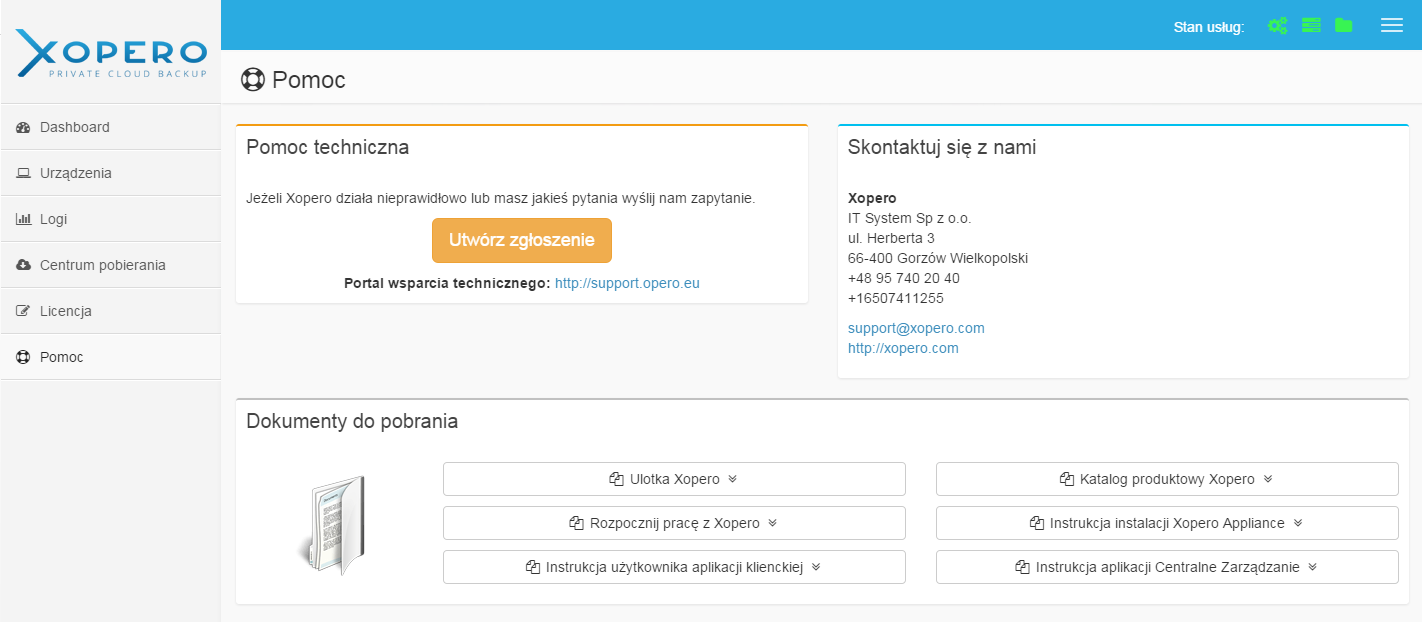The width and height of the screenshot is (1422, 622).
Task: Click the phone number +16507411255
Action: click(896, 298)
